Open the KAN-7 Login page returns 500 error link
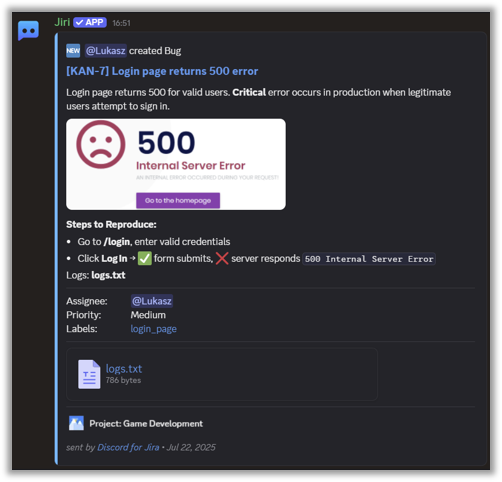 point(162,71)
